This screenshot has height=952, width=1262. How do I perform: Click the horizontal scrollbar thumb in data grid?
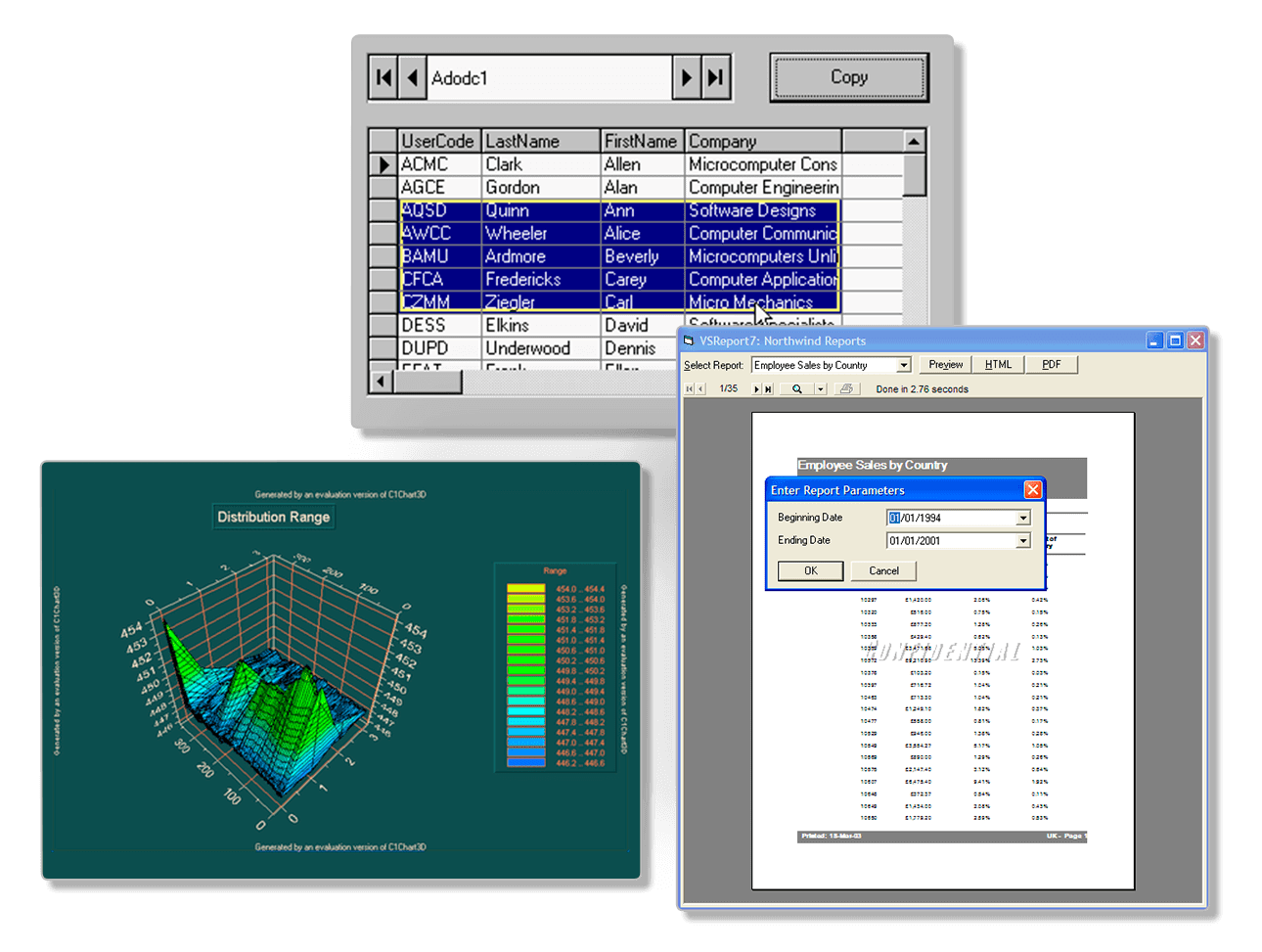pos(428,382)
